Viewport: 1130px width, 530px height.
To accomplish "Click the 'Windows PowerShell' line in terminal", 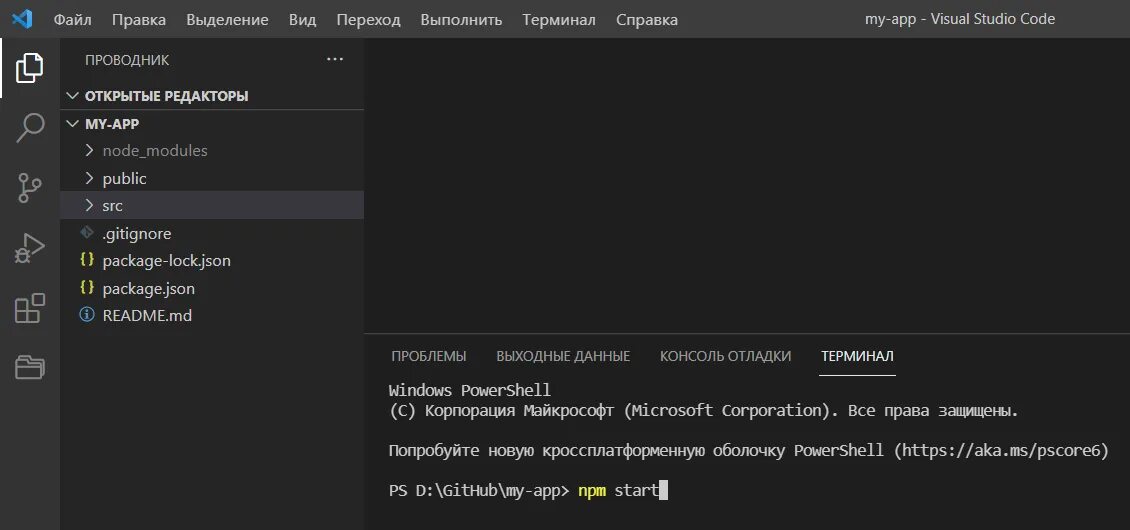I will tap(470, 391).
